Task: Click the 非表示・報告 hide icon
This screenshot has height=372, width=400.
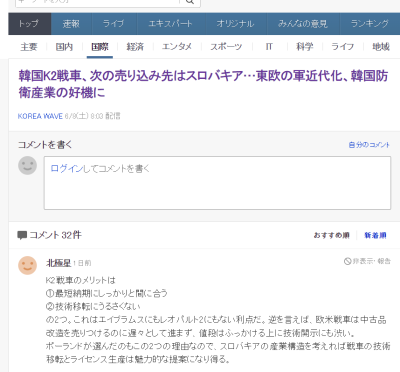Action: [348, 261]
